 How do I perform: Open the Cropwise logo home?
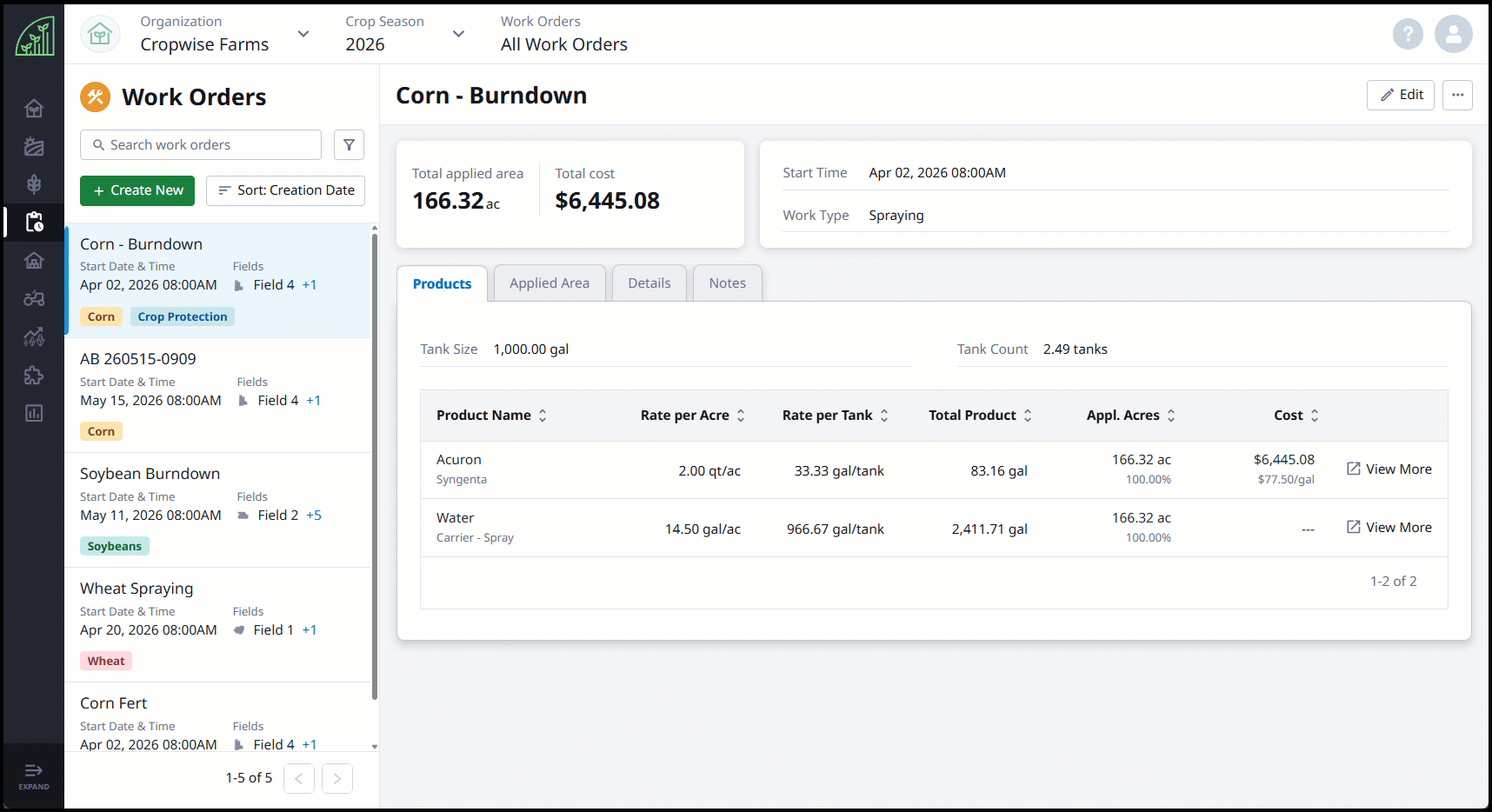(x=35, y=36)
